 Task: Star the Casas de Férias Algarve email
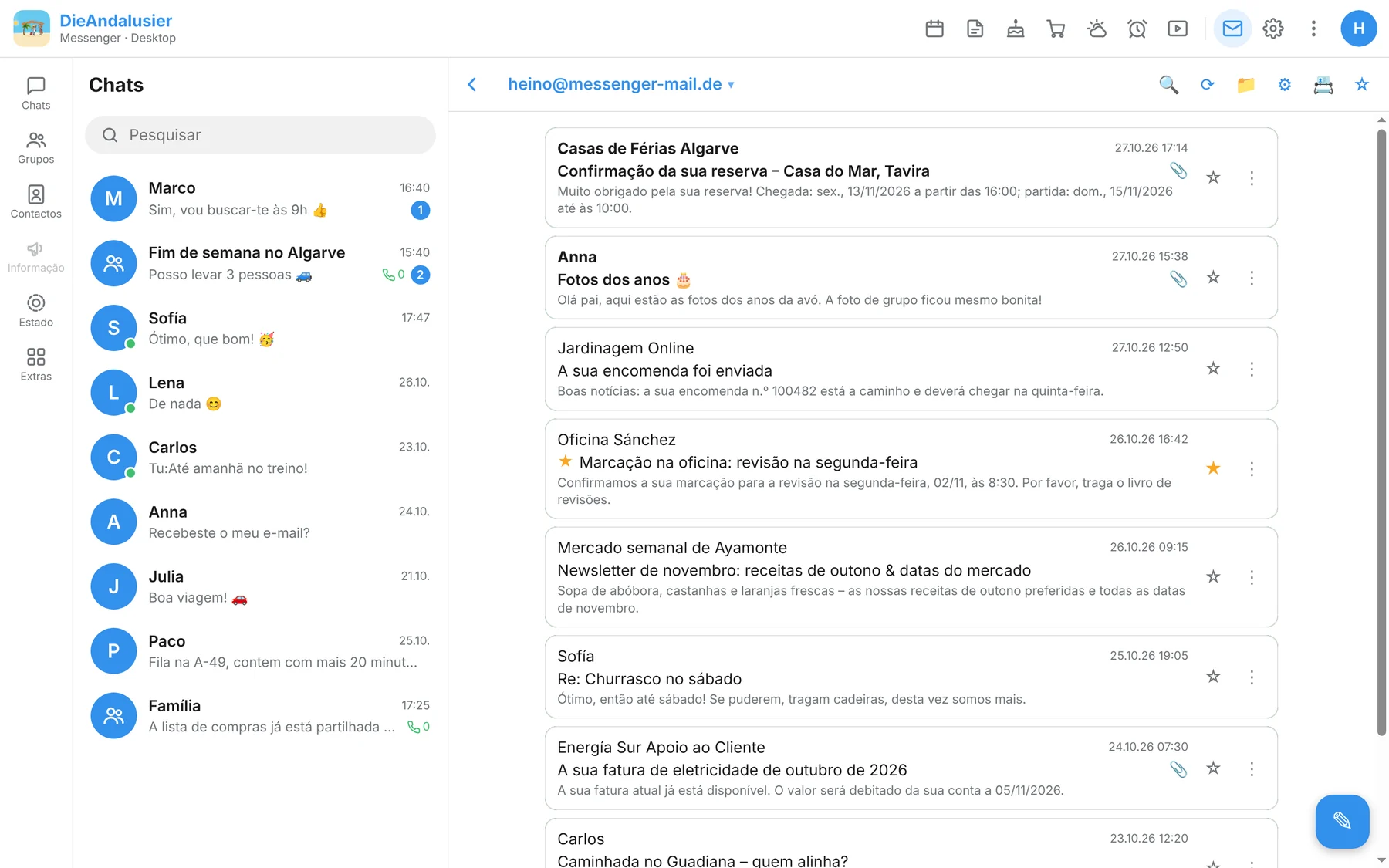1213,177
